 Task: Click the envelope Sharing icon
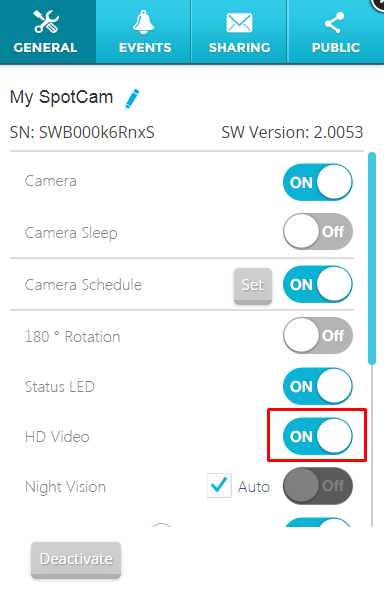(239, 23)
